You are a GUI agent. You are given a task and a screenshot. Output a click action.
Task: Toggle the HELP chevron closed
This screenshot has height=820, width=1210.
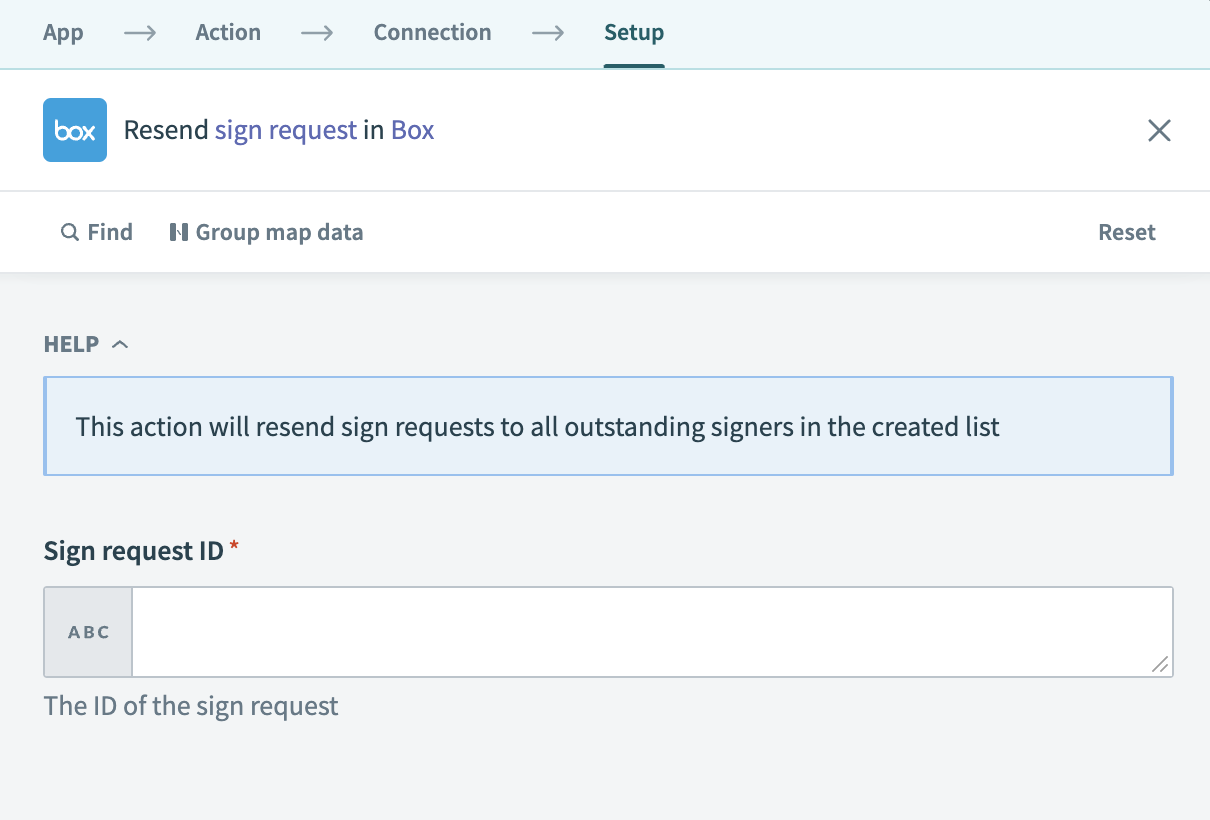pos(121,343)
